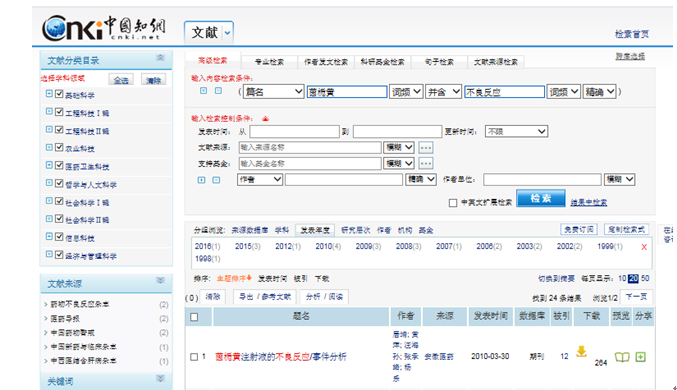Uncheck the 医药卫生科技 checkbox
The width and height of the screenshot is (677, 390).
click(59, 165)
